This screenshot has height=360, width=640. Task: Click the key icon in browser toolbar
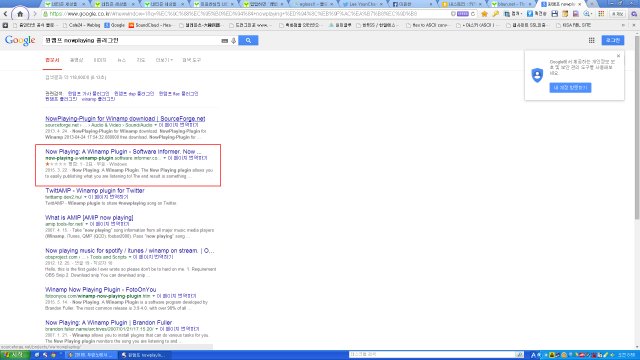[496, 14]
